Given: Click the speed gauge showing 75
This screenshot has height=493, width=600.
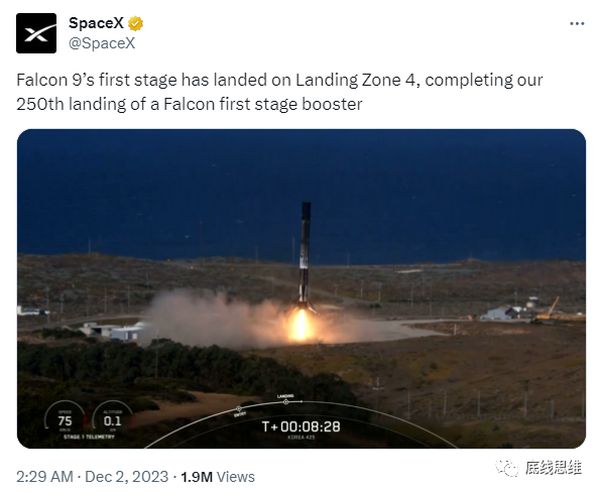Looking at the screenshot, I should (64, 420).
